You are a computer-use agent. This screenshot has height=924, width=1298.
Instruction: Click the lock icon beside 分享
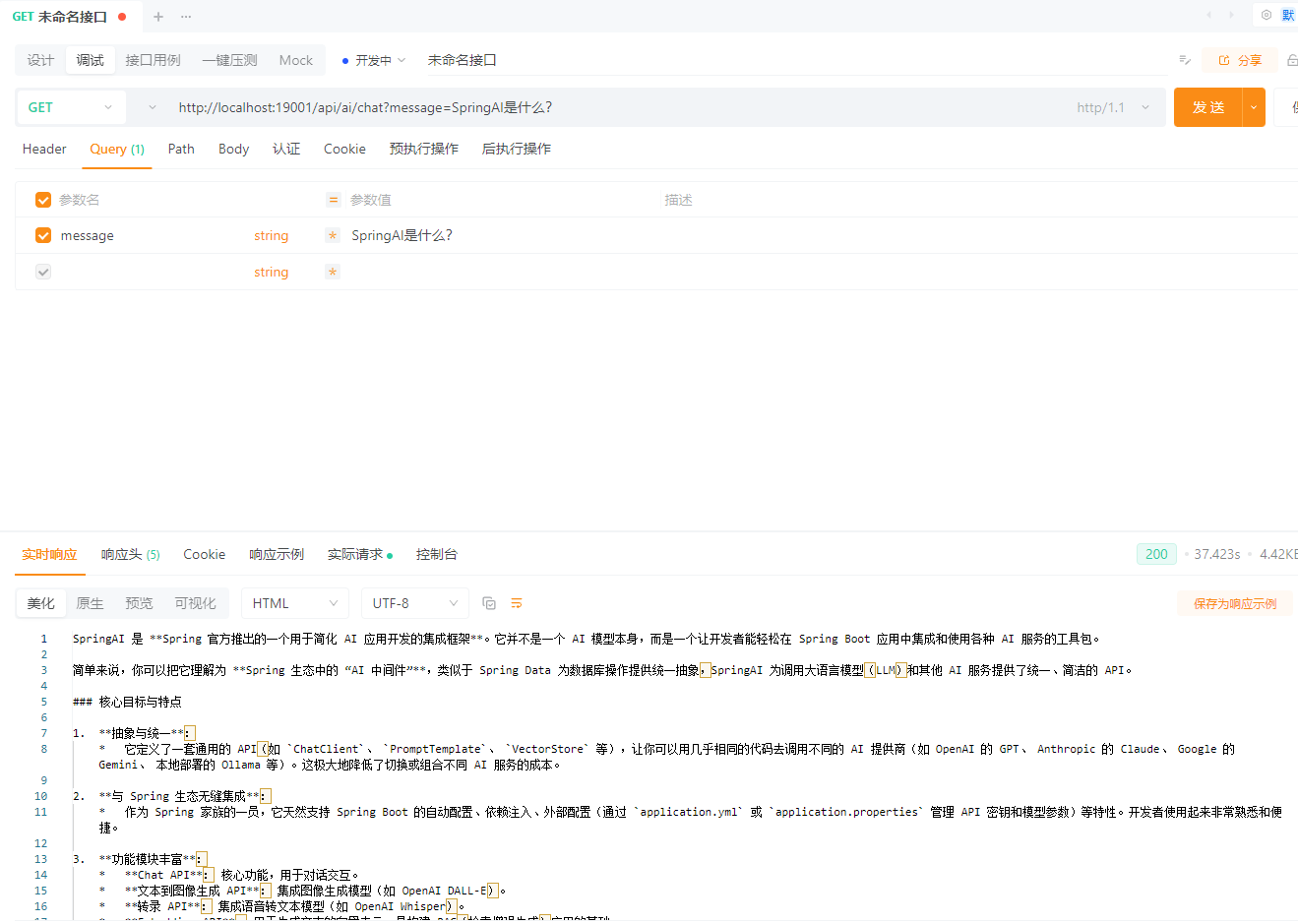point(1292,60)
